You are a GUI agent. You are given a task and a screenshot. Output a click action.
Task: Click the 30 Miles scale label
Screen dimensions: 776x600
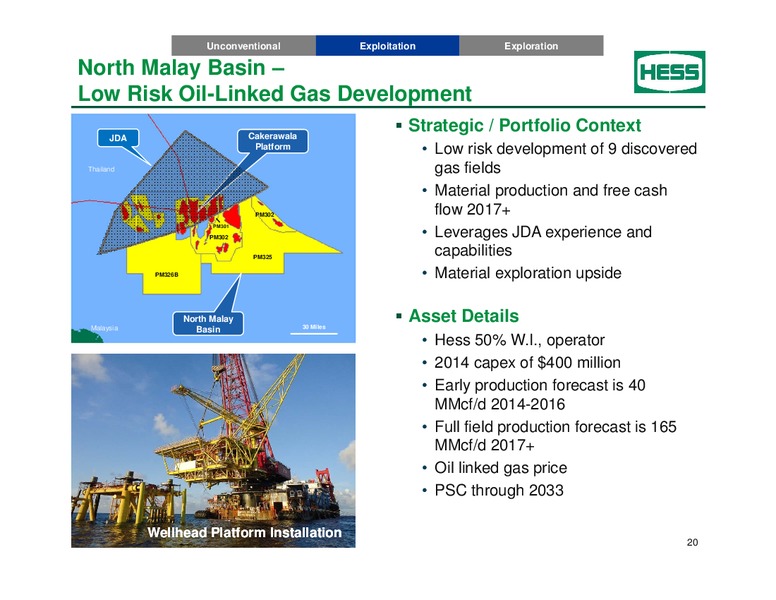click(x=314, y=327)
